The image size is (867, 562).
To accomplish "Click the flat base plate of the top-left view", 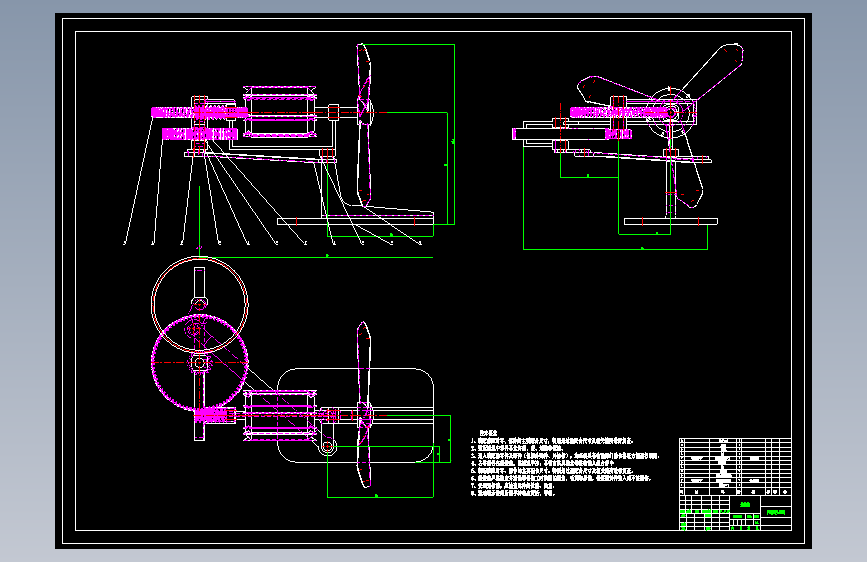I will (355, 221).
